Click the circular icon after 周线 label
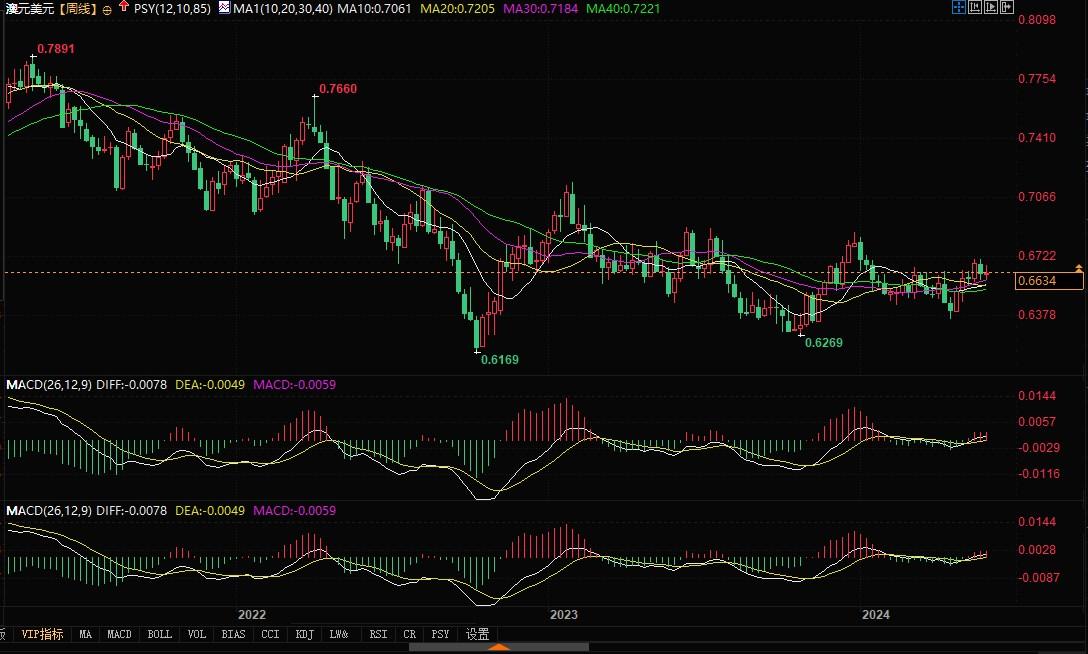Screen dimensions: 1088x654 [x=107, y=9]
